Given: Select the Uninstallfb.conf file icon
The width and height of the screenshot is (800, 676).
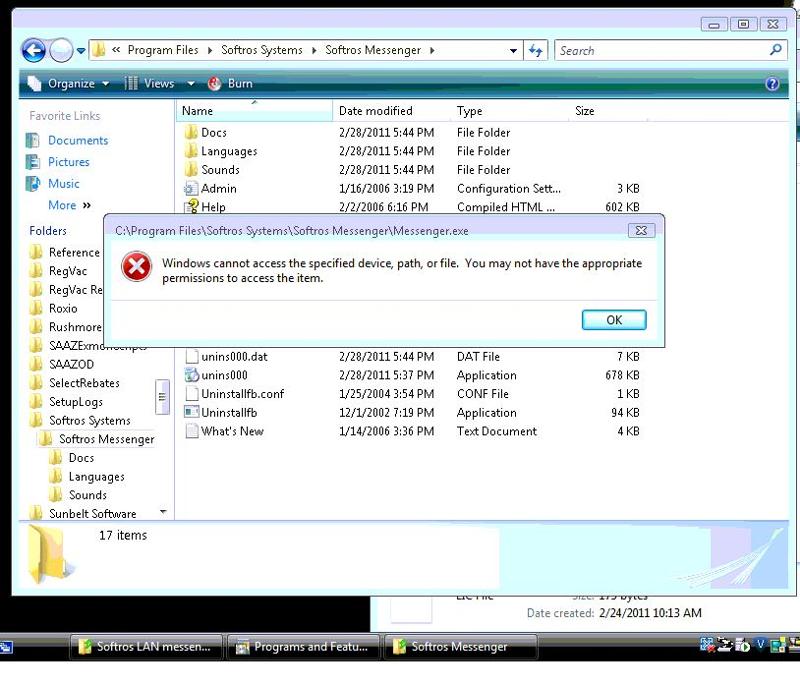Looking at the screenshot, I should (x=191, y=394).
